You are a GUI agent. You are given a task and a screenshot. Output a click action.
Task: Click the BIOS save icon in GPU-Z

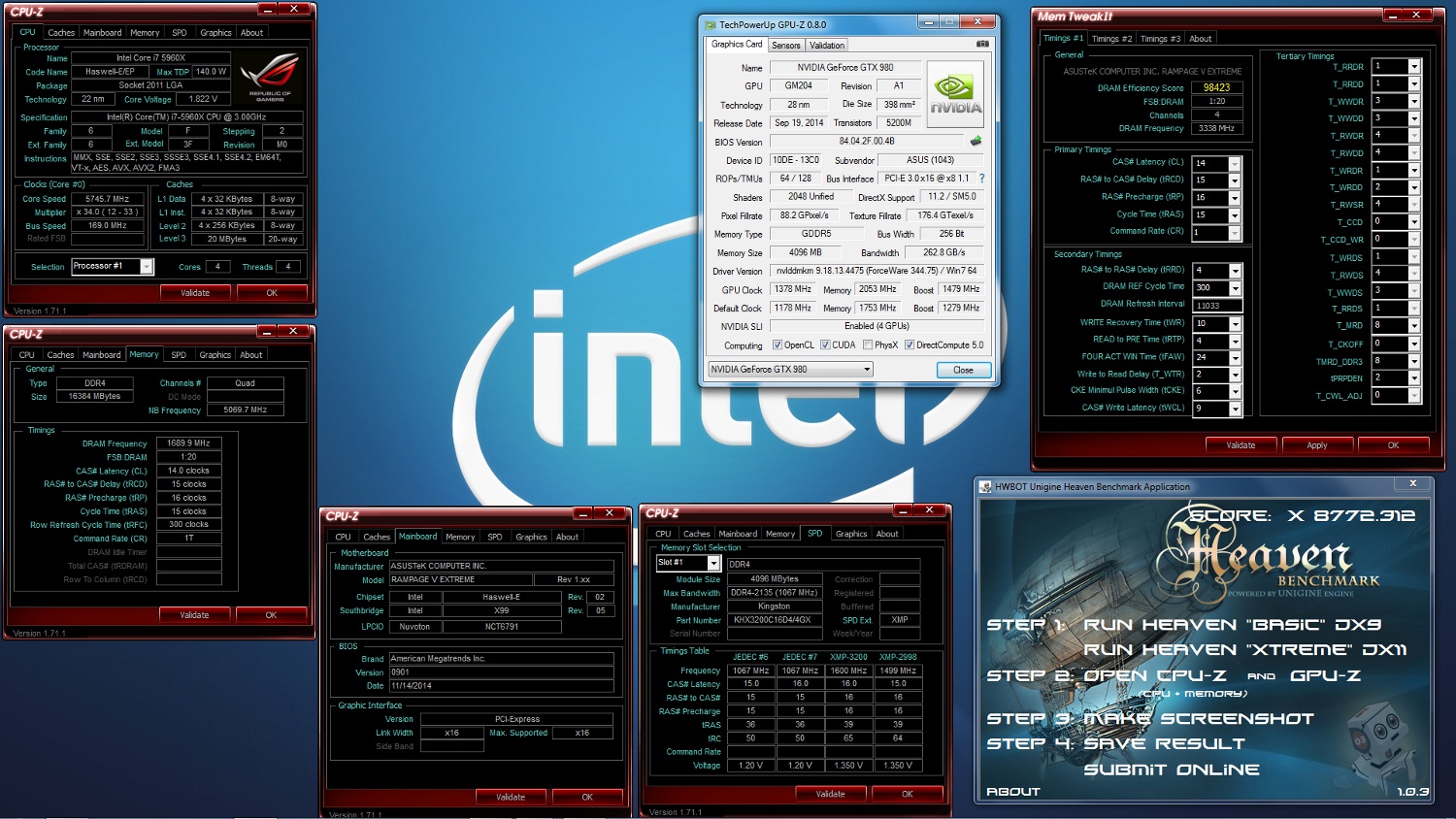point(976,142)
